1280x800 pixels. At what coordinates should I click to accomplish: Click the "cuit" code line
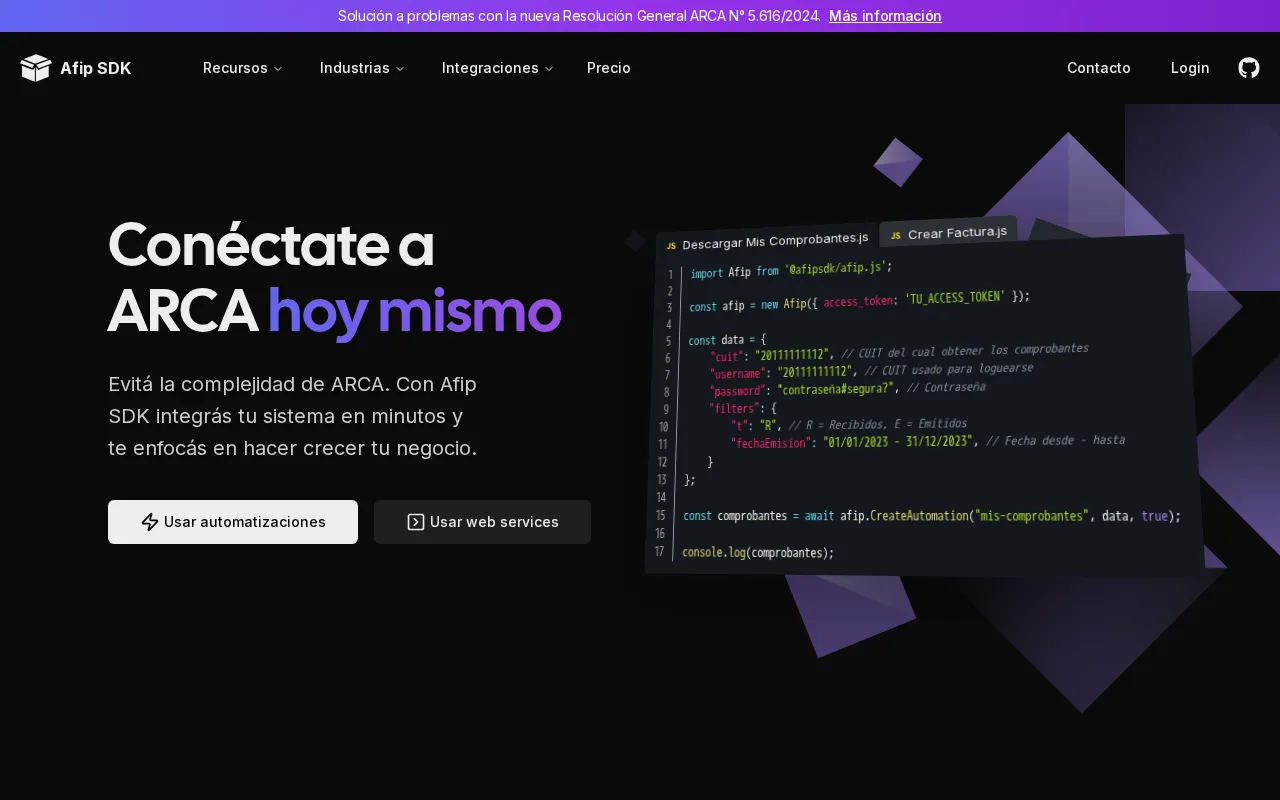pos(899,352)
